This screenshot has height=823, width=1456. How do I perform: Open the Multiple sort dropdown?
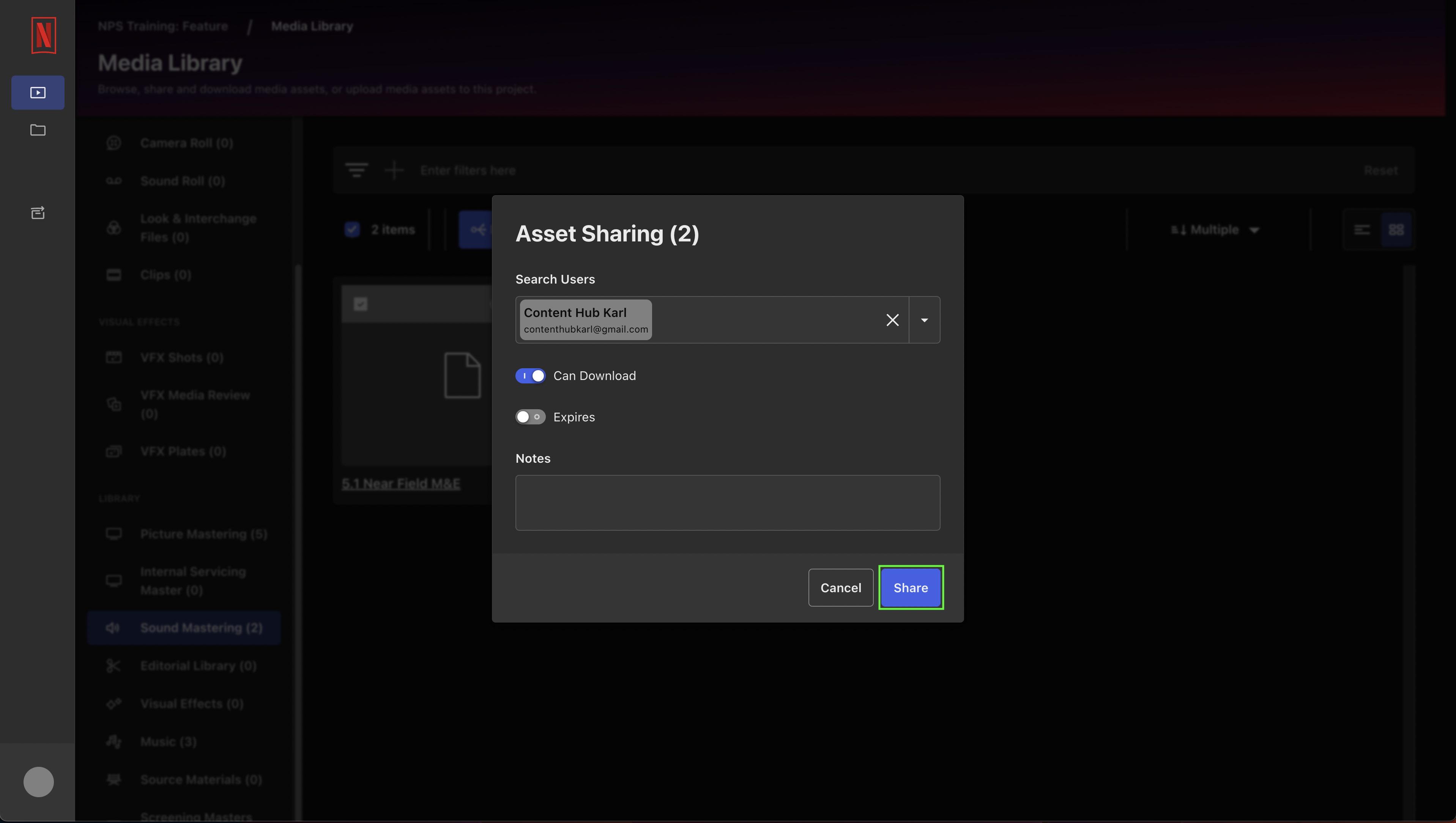(1215, 230)
